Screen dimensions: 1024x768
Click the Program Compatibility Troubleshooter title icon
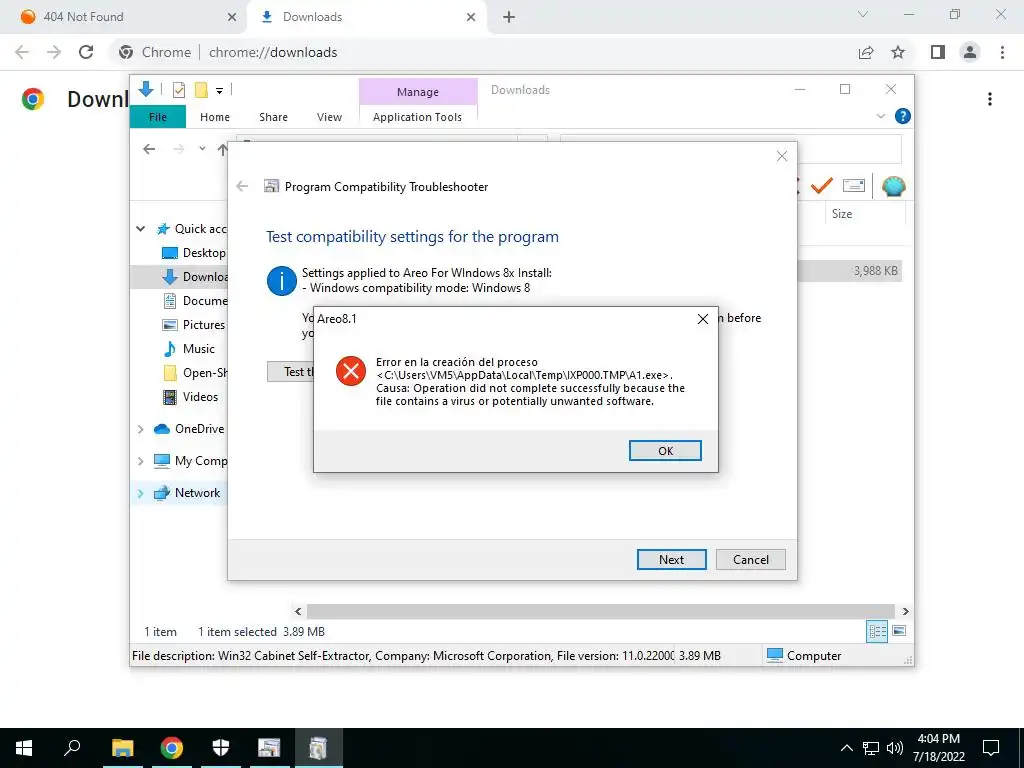point(271,187)
